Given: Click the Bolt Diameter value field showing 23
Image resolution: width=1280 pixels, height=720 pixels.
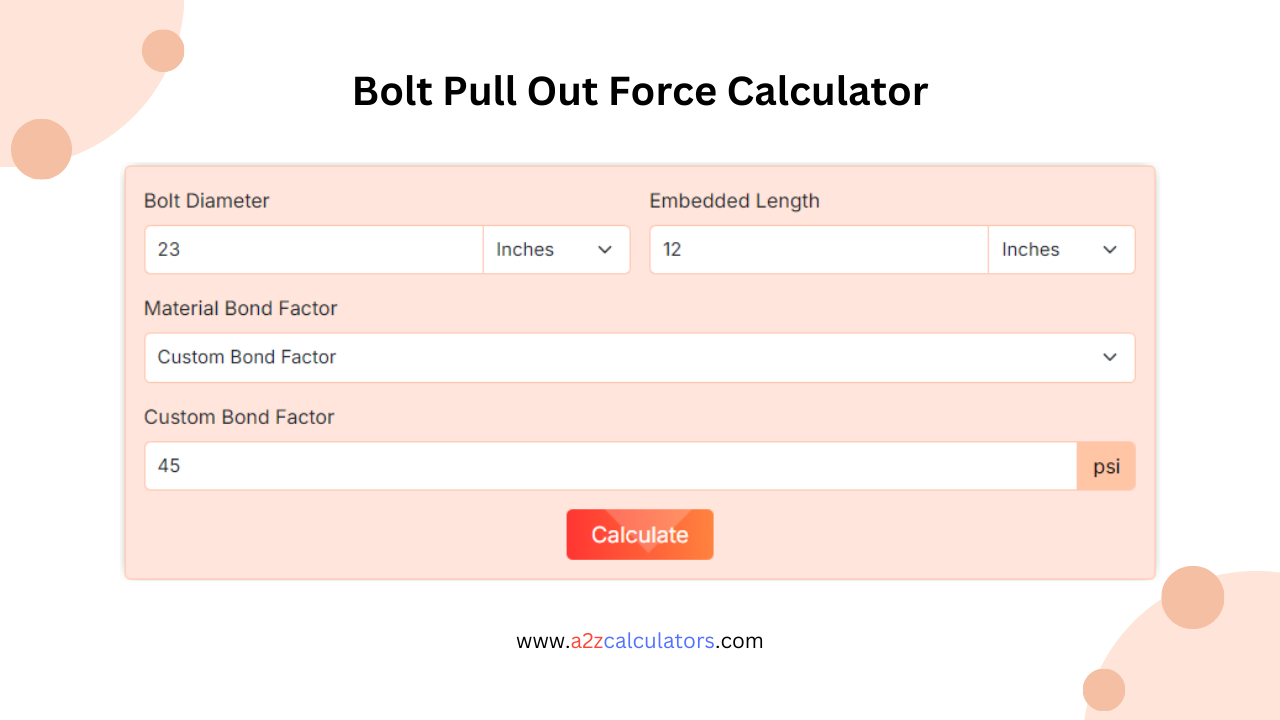Looking at the screenshot, I should (313, 249).
